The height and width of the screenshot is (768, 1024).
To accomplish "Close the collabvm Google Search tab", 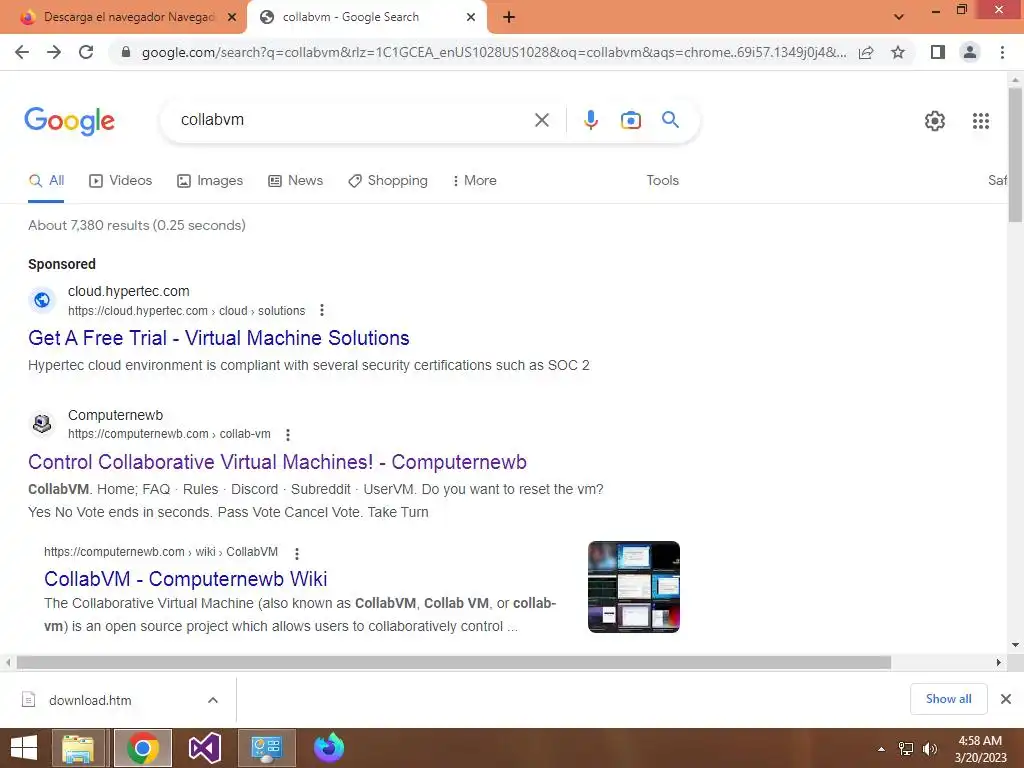I will click(470, 17).
